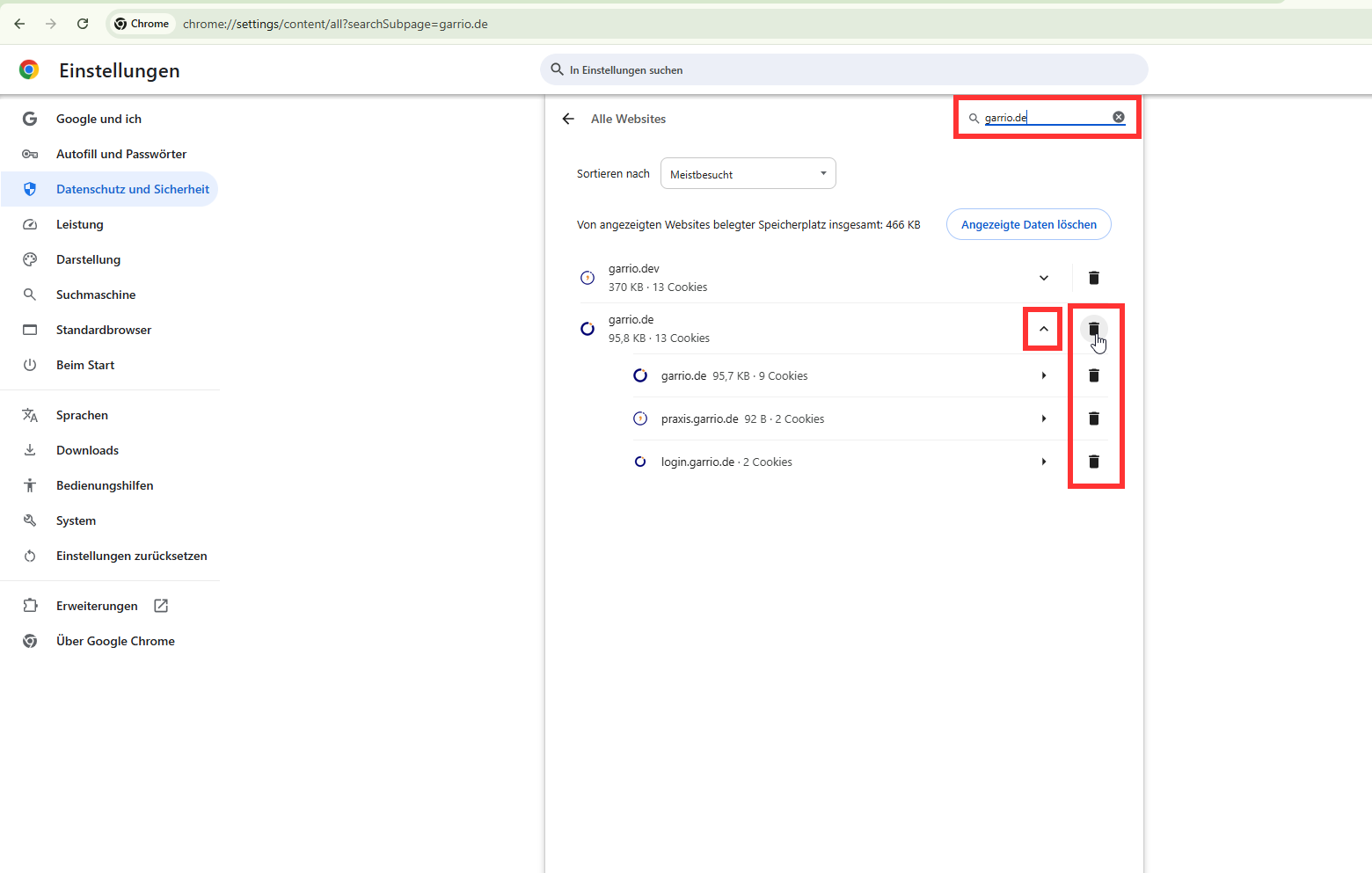Click the wrench icon beside System
Viewport: 1372px width, 873px height.
coord(30,520)
